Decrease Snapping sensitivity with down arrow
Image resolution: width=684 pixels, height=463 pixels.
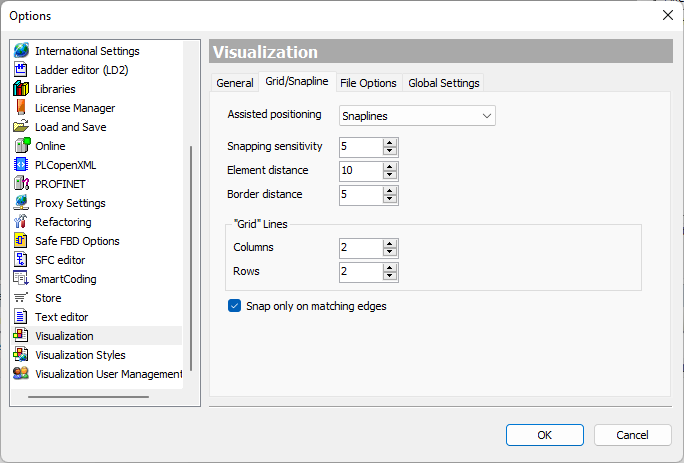[x=390, y=151]
